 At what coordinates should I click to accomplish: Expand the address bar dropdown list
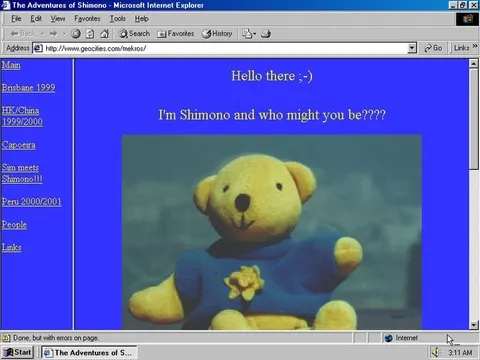(412, 48)
